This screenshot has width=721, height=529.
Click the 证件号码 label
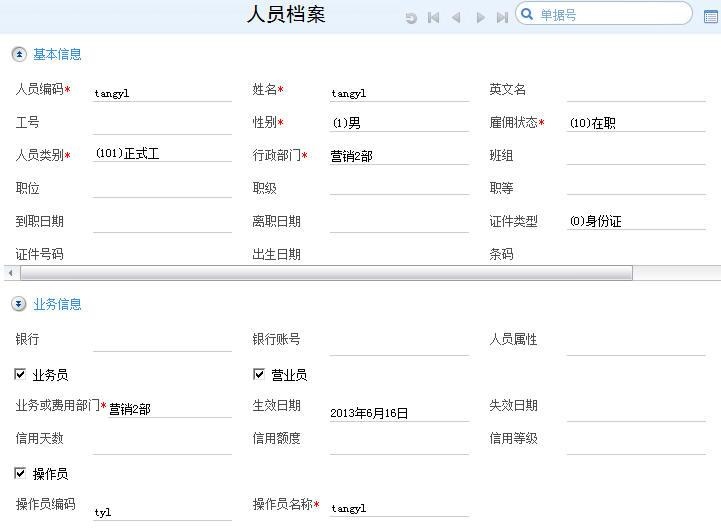(40, 254)
